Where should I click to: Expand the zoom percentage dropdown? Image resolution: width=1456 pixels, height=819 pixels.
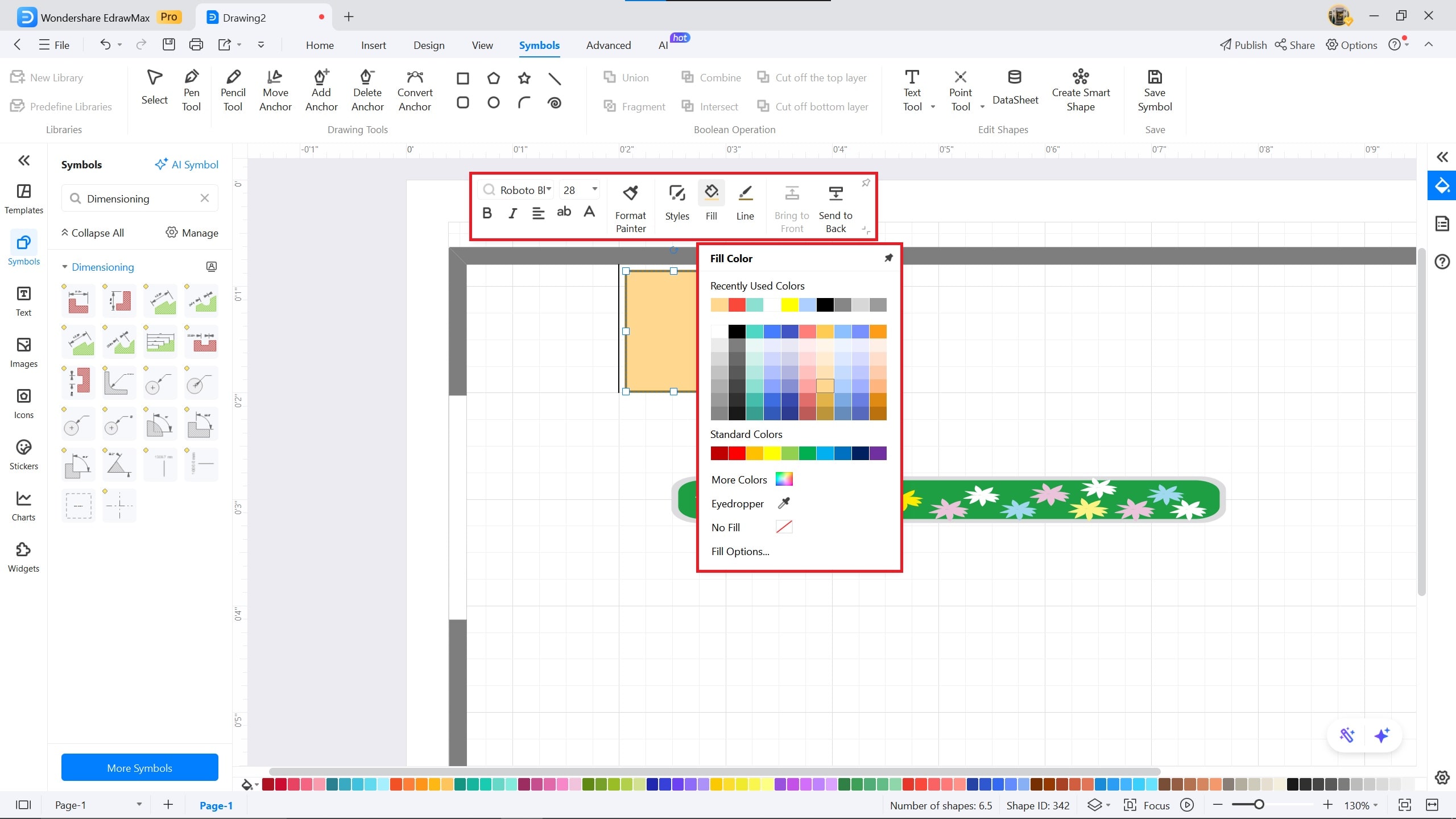pyautogui.click(x=1375, y=805)
